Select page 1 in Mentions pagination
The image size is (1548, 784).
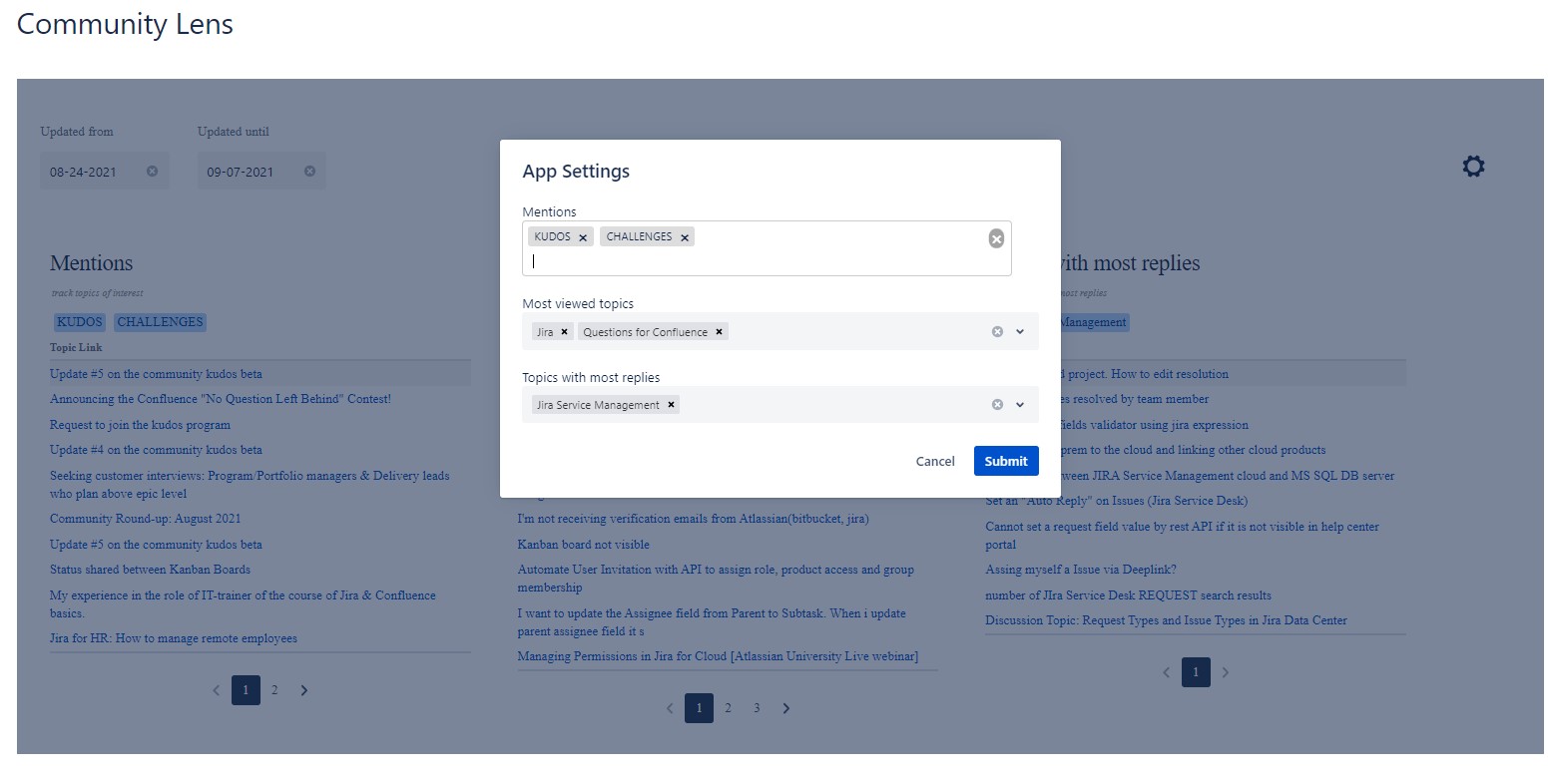tap(246, 690)
